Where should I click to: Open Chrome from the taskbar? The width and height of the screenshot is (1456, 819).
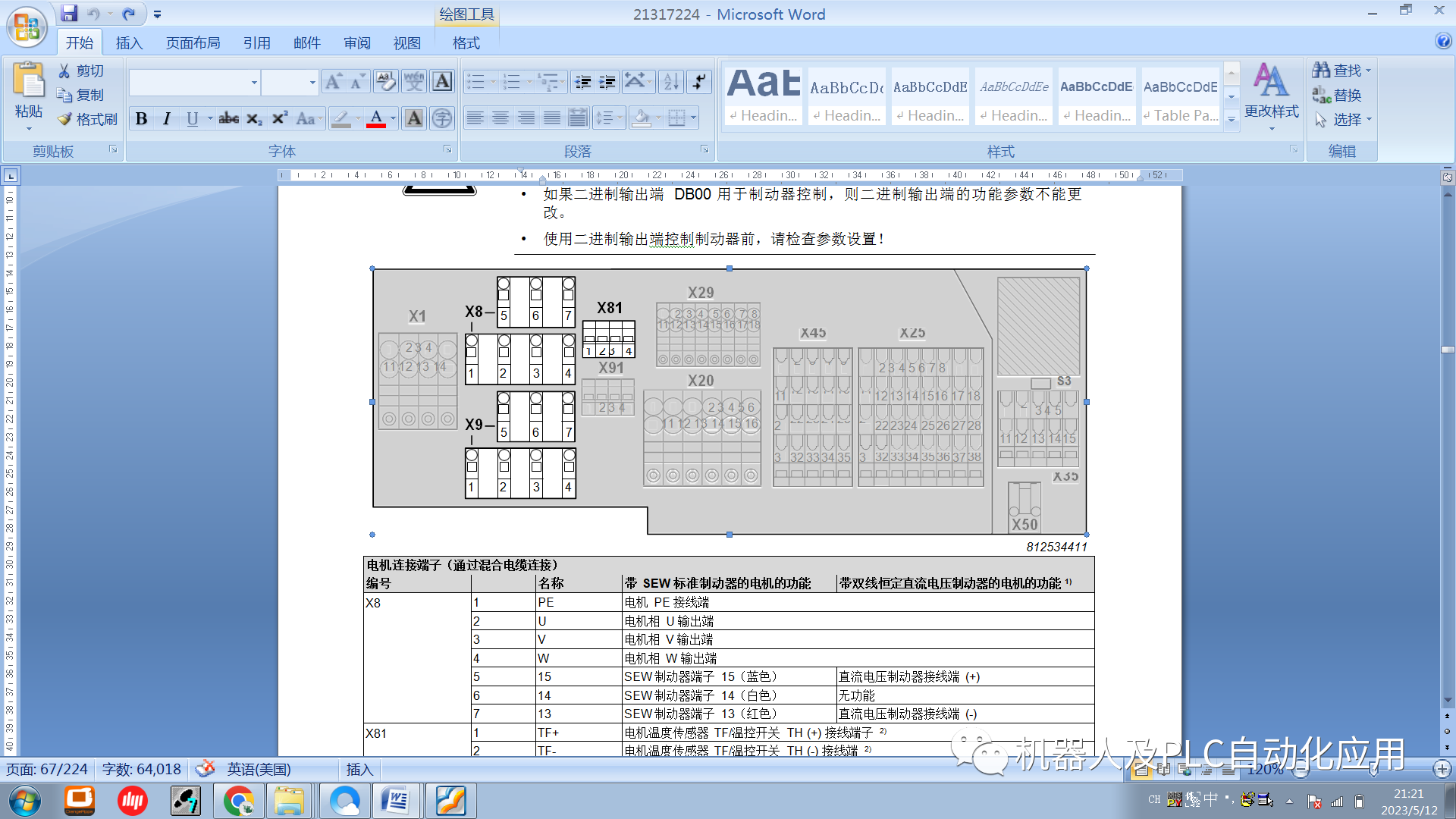(x=238, y=801)
